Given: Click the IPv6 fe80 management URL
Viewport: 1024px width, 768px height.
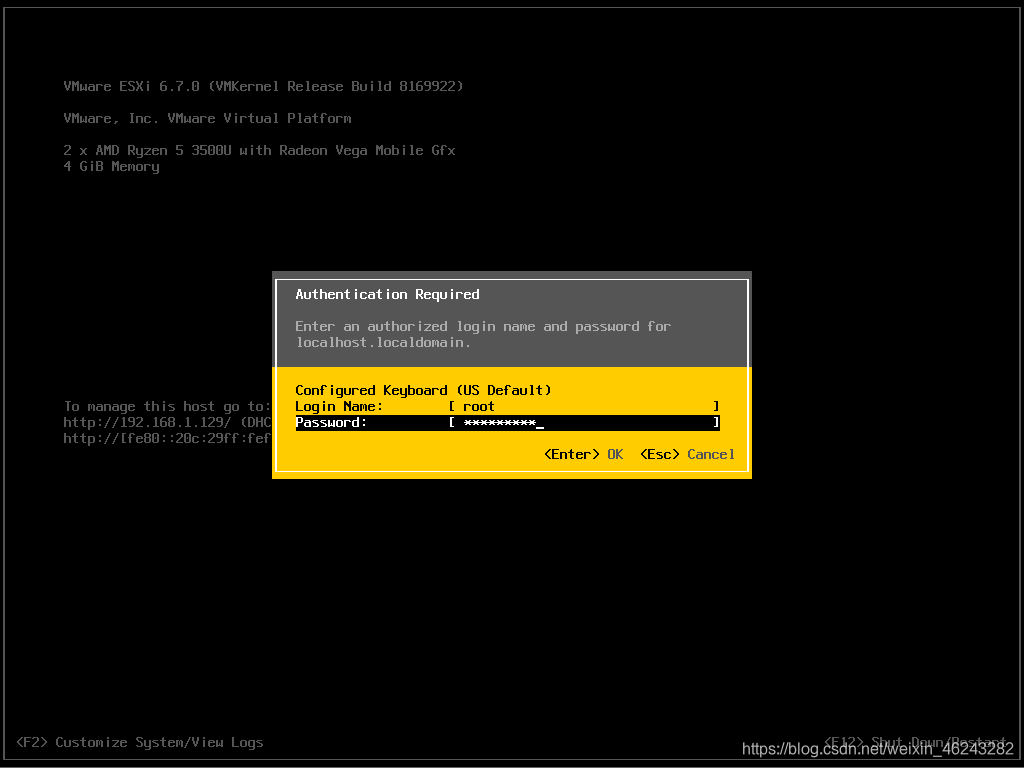Looking at the screenshot, I should pos(167,439).
